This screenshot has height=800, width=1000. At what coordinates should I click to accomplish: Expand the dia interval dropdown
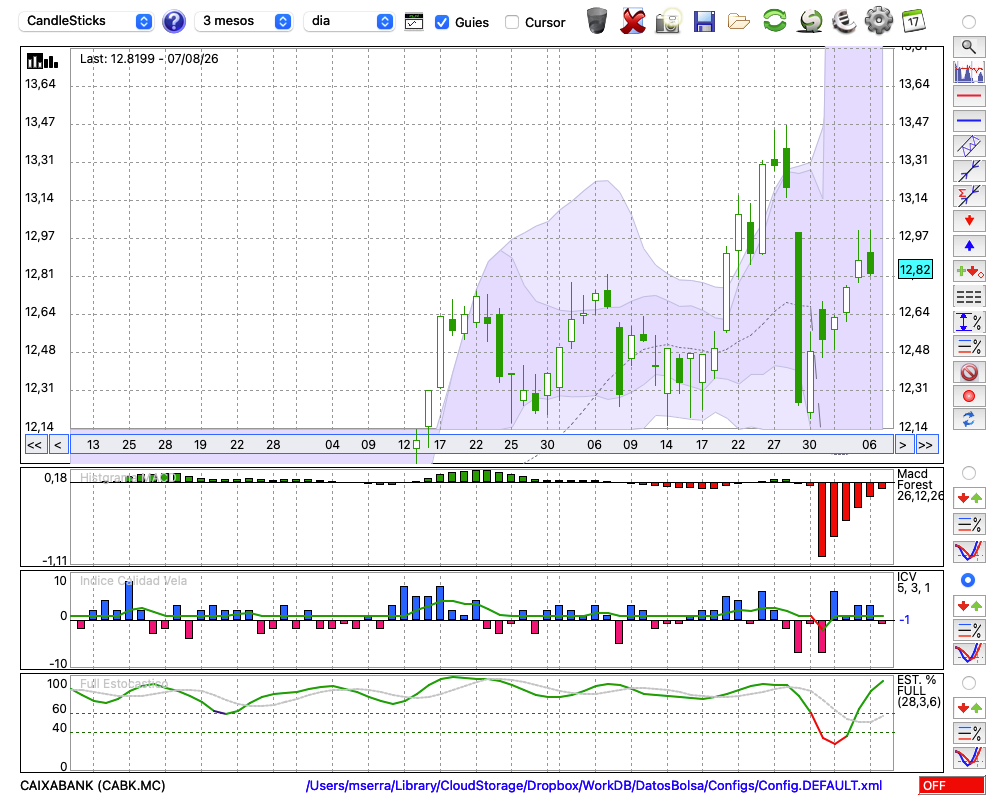[x=348, y=21]
